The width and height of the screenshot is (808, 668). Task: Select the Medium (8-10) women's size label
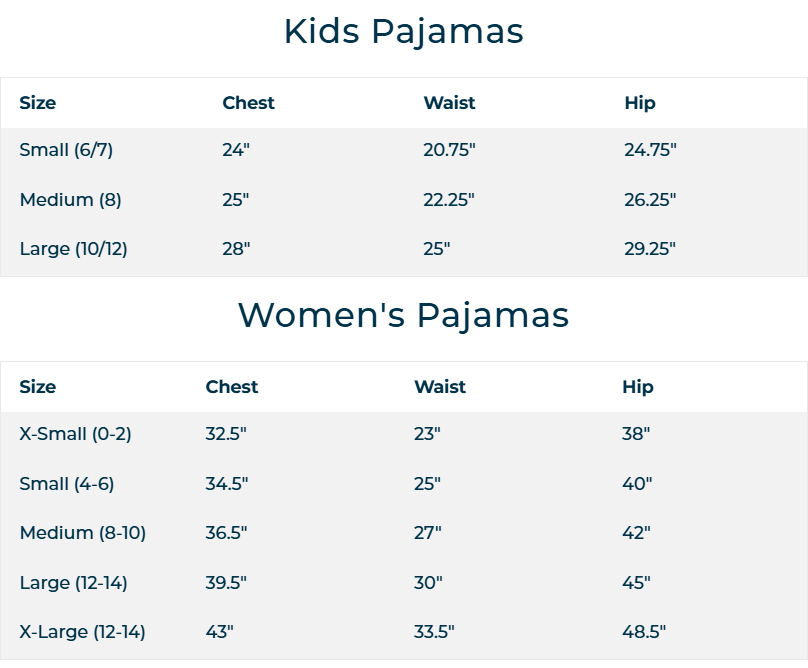coord(83,533)
